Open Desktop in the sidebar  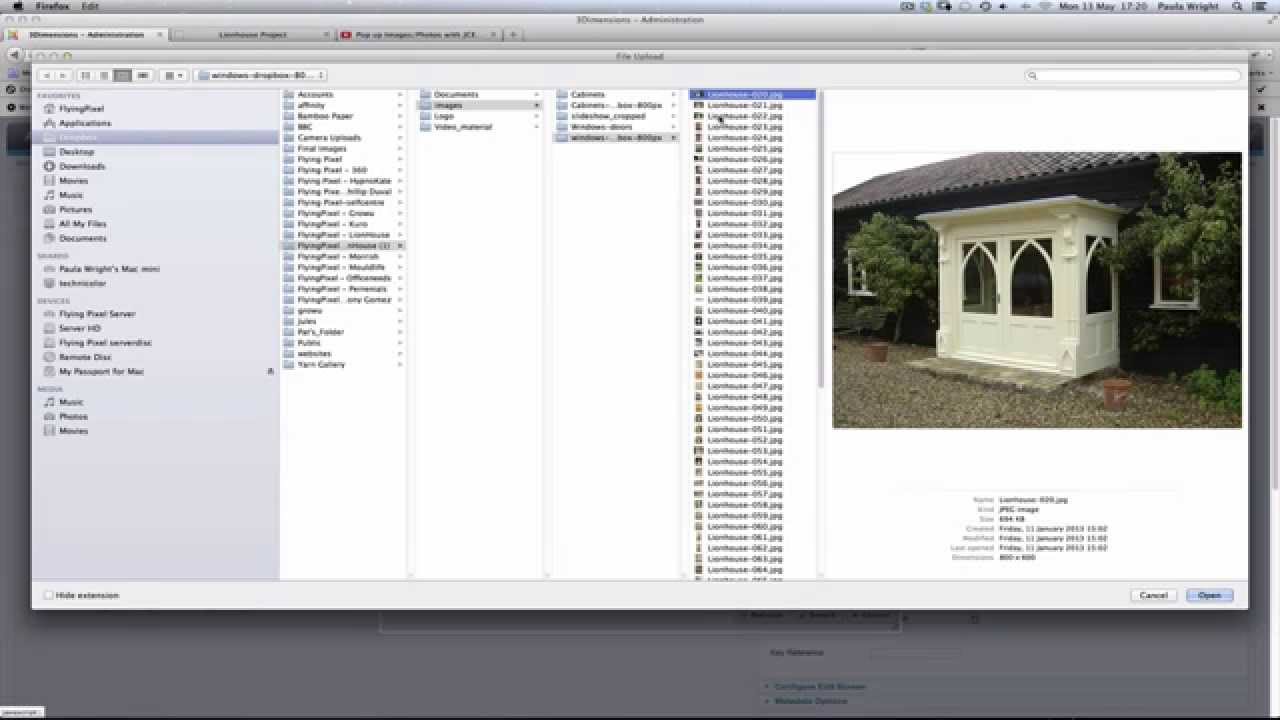[76, 152]
